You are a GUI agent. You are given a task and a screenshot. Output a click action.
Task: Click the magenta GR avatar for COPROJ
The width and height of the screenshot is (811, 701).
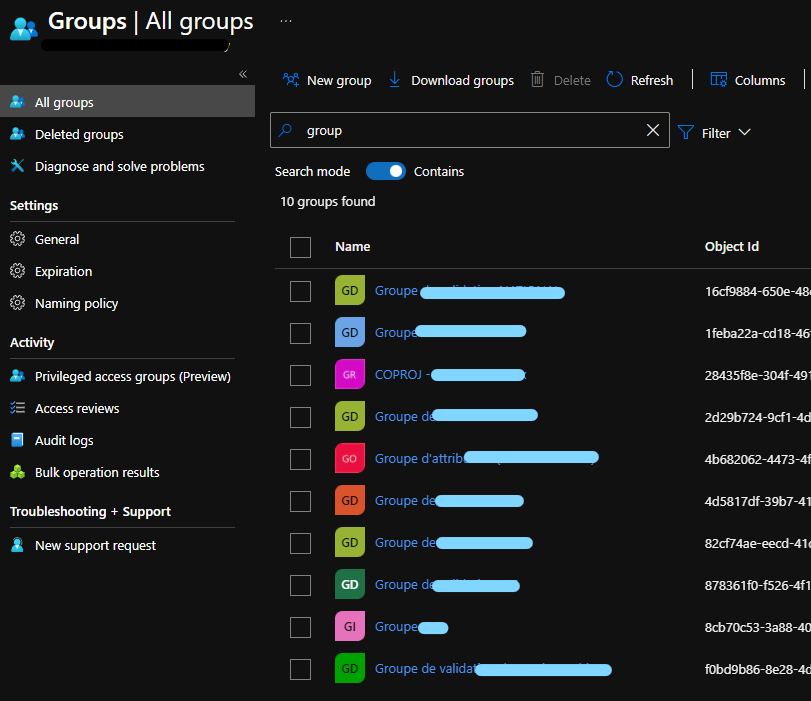tap(350, 374)
